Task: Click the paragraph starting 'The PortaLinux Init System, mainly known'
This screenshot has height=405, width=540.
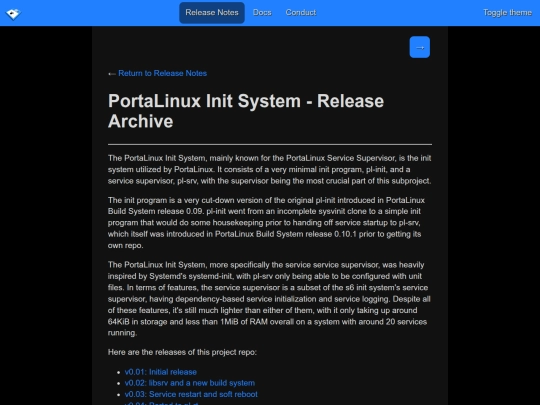Action: [269, 169]
